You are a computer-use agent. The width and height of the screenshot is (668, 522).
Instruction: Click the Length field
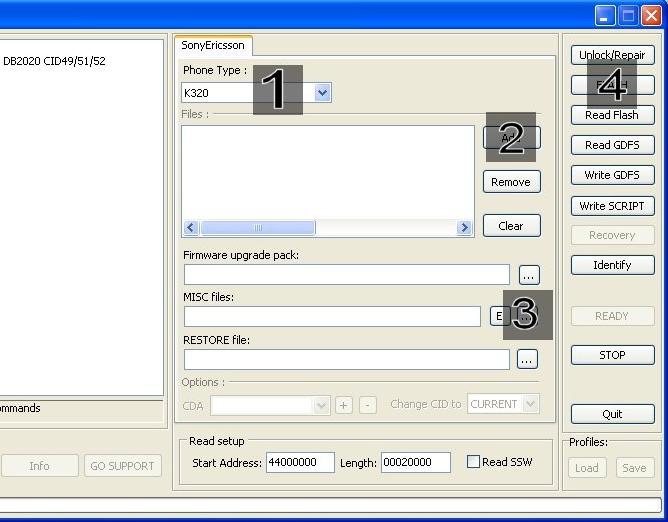pyautogui.click(x=416, y=462)
